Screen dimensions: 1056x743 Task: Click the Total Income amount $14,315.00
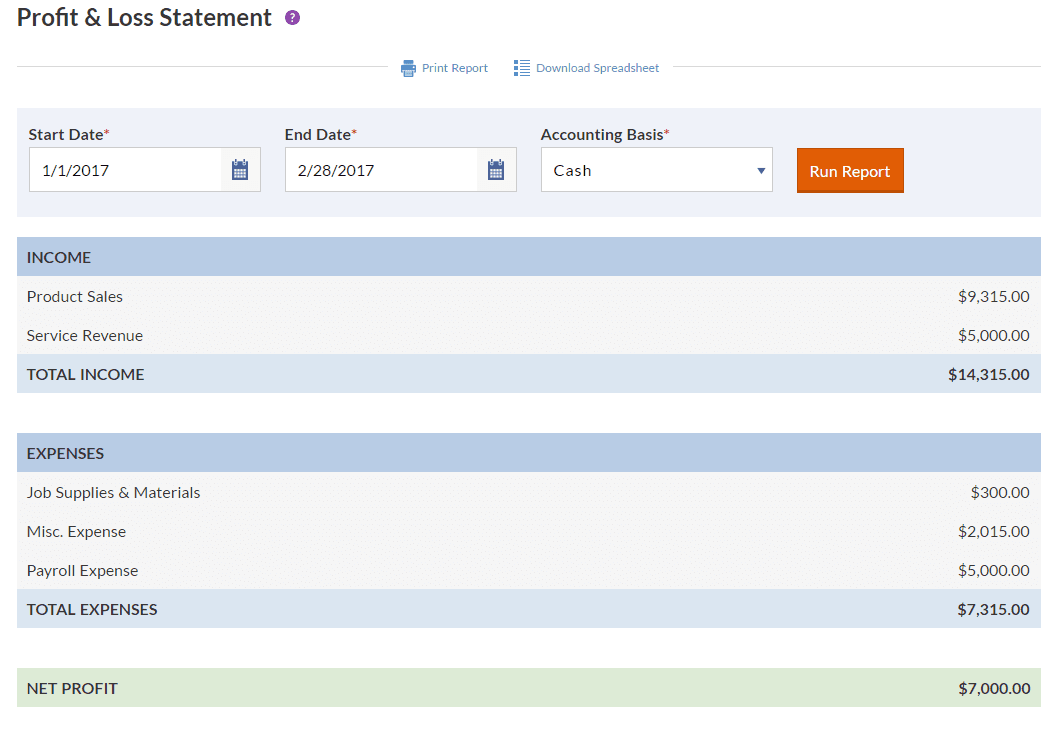click(x=988, y=375)
